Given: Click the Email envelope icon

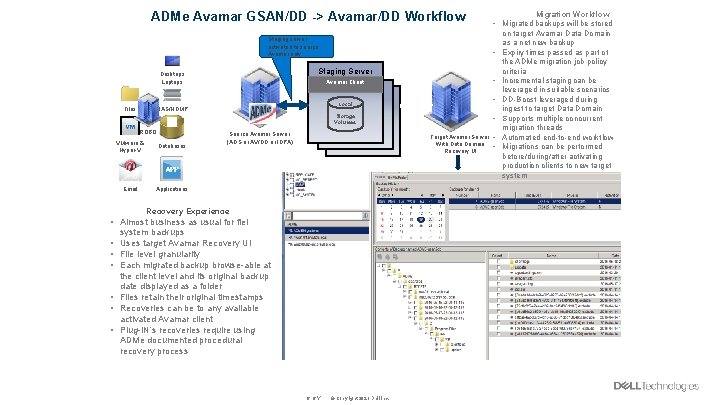Looking at the screenshot, I should 130,169.
